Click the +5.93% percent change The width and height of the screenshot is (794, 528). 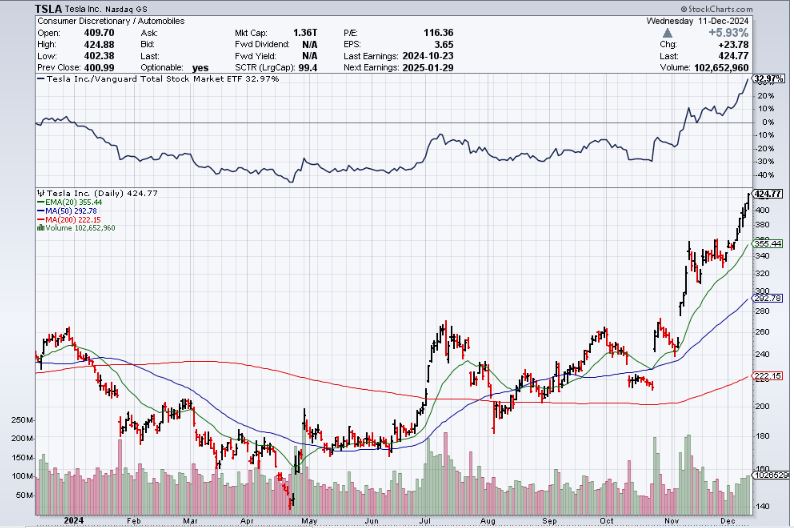(x=728, y=33)
